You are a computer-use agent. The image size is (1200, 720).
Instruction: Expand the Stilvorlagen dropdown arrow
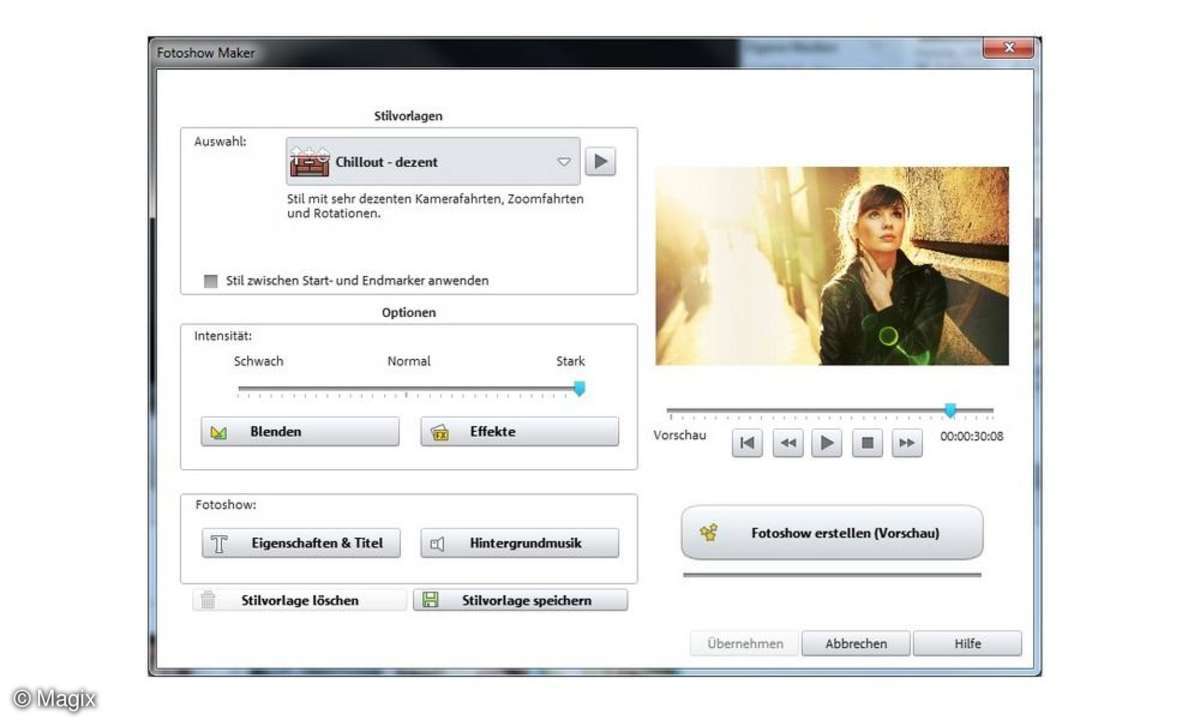[x=563, y=162]
